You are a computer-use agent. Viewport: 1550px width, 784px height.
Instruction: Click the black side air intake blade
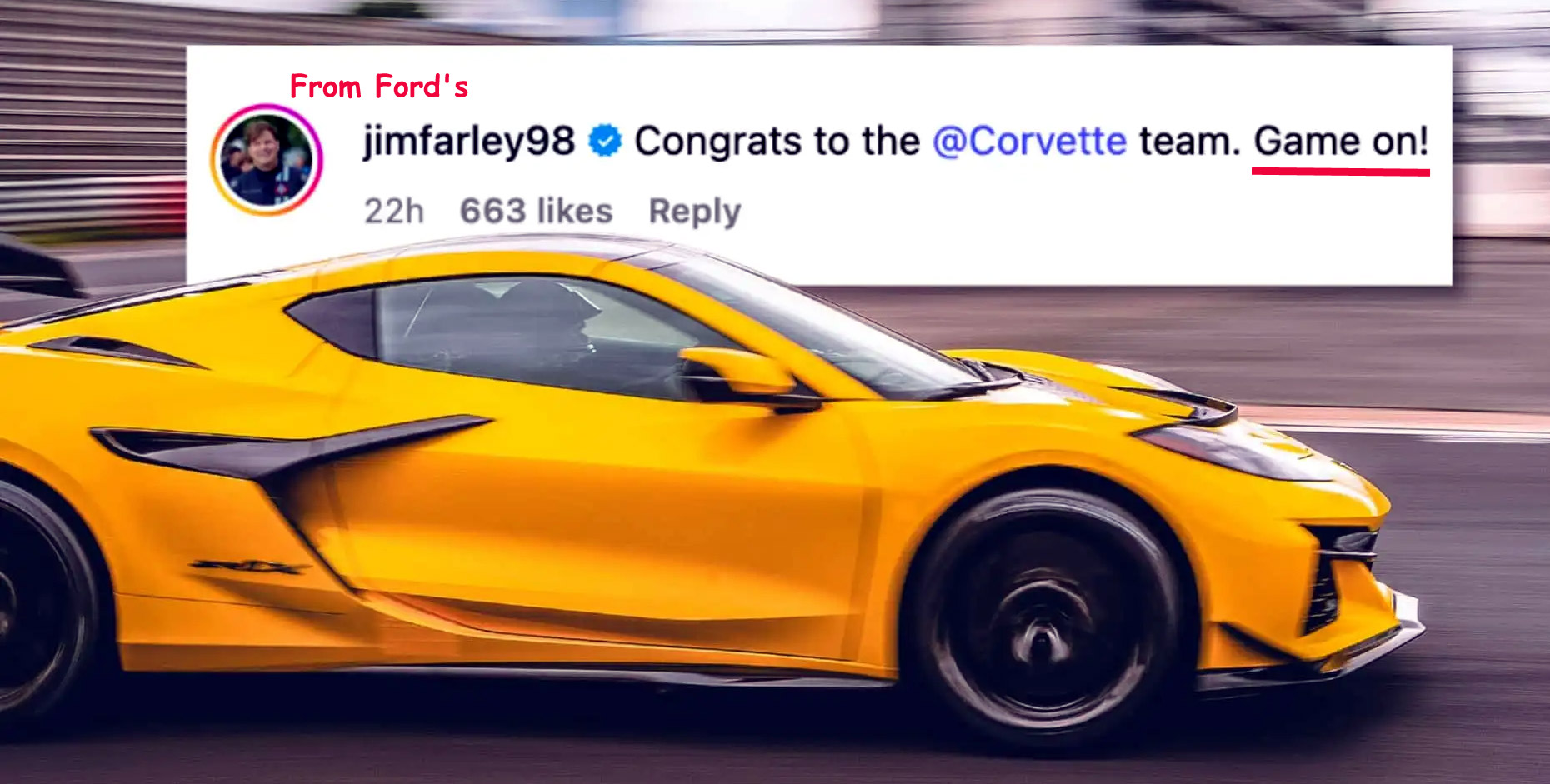click(283, 448)
